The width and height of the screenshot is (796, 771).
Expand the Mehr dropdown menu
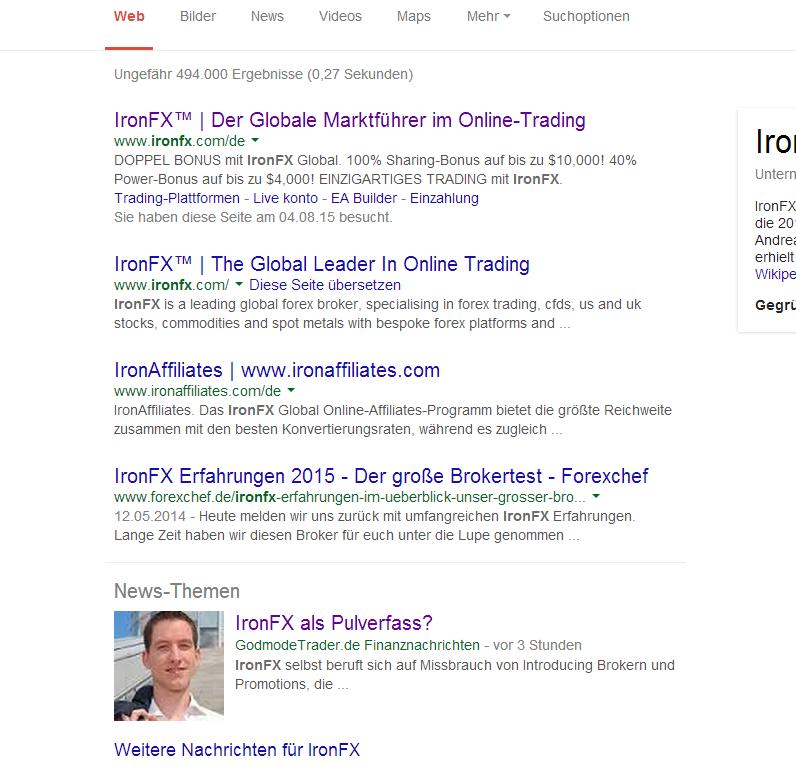pos(488,16)
